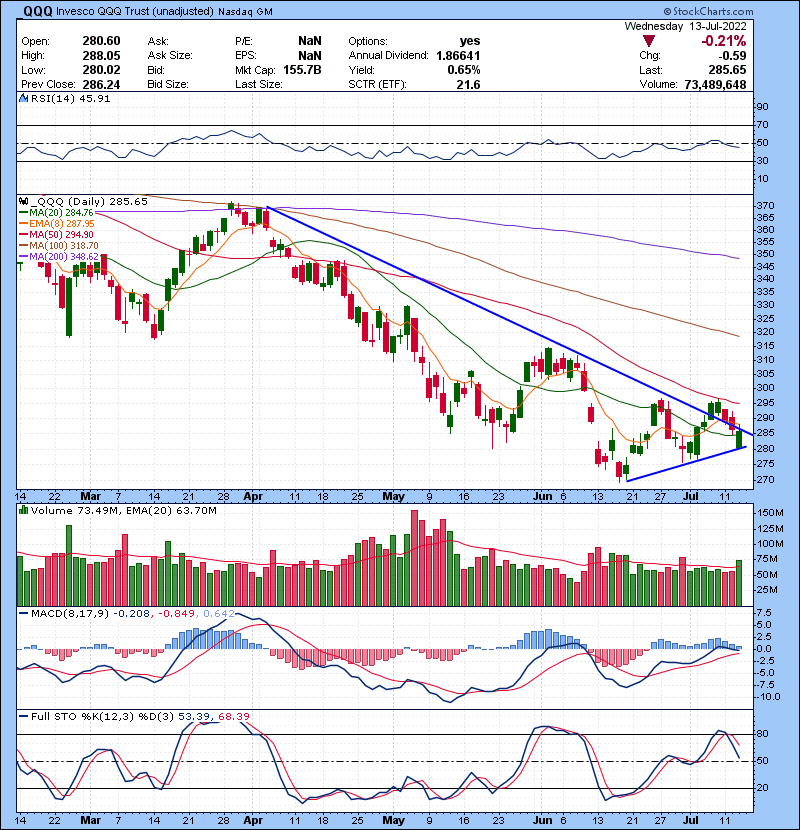This screenshot has height=830, width=800.
Task: Click the High value 288.05
Action: 101,56
